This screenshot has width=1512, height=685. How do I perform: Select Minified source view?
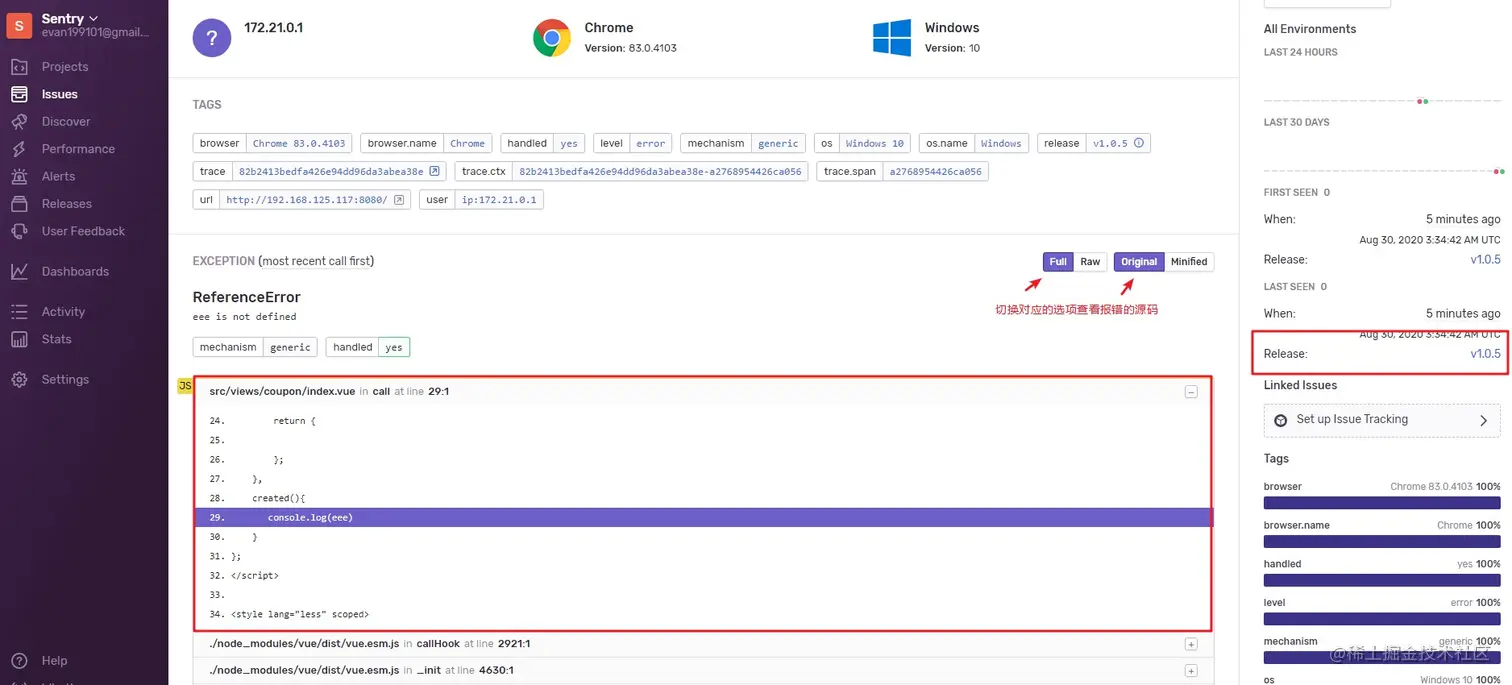coord(1189,262)
